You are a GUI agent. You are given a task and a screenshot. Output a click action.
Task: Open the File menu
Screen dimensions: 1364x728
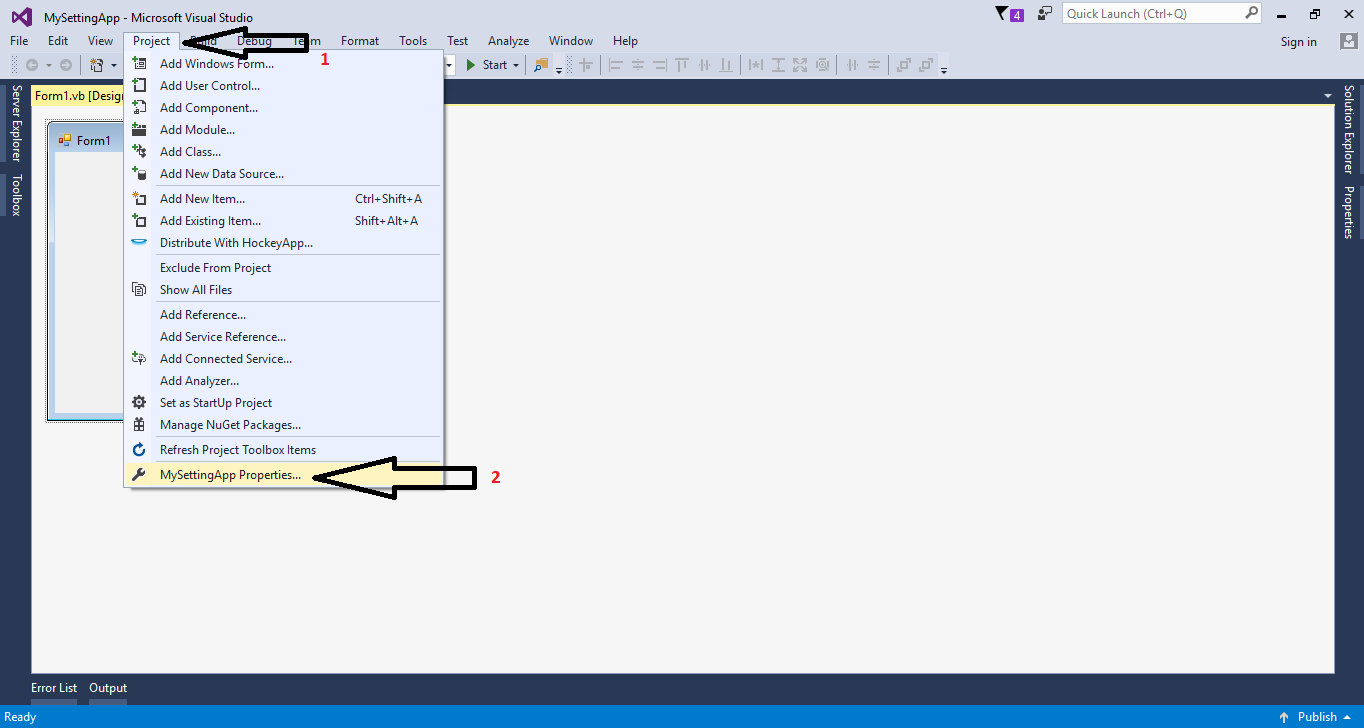(x=19, y=41)
